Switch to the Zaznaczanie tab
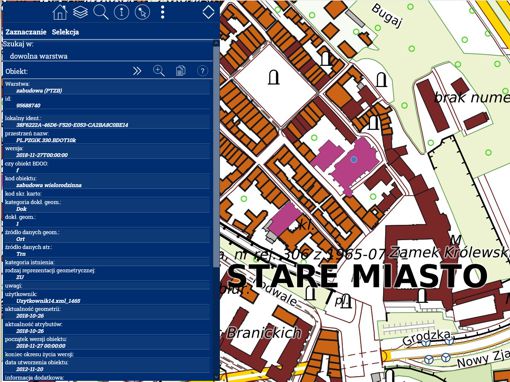Image resolution: width=510 pixels, height=382 pixels. click(26, 32)
